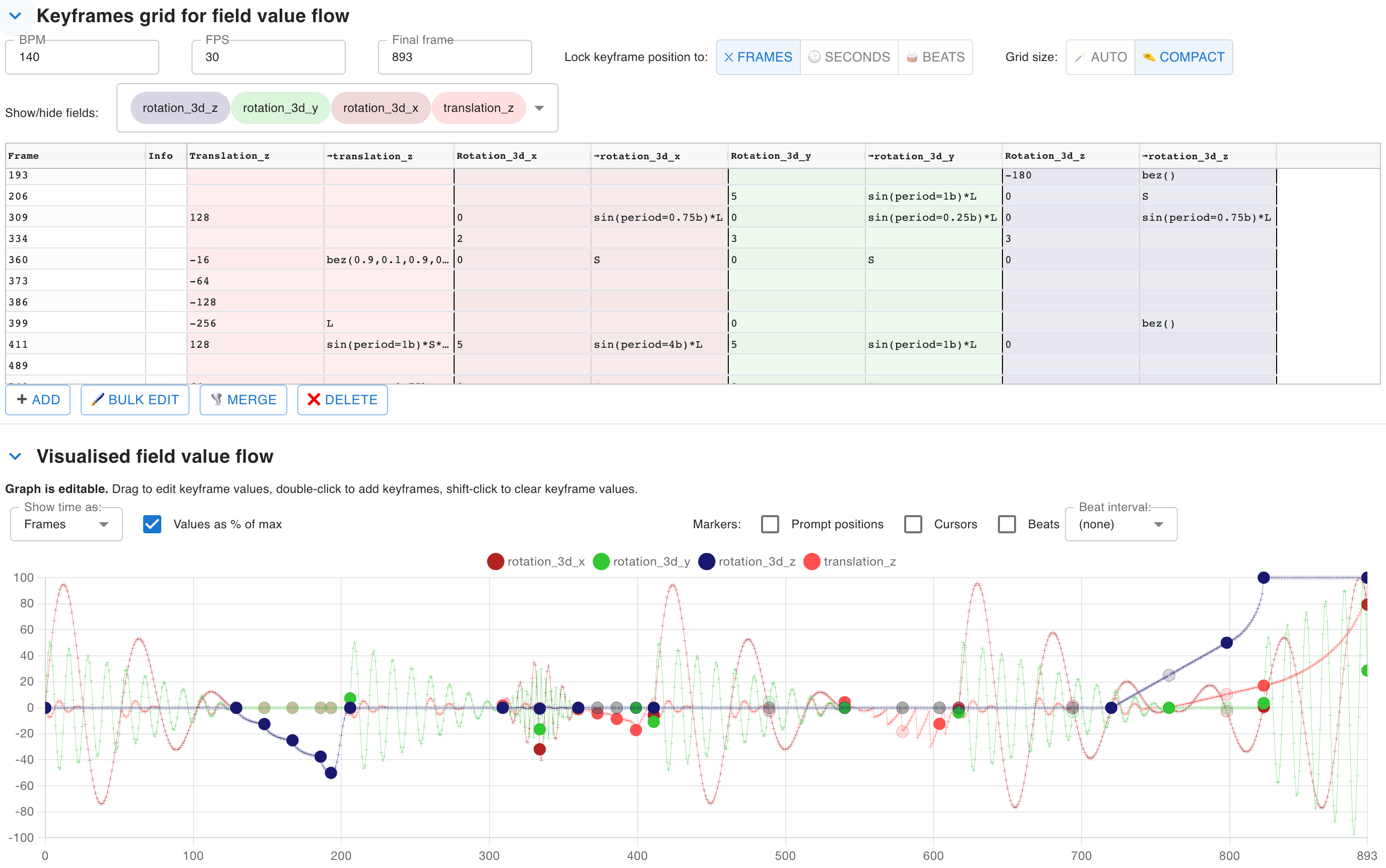1386x868 pixels.
Task: Click the Info column header
Action: click(x=166, y=156)
